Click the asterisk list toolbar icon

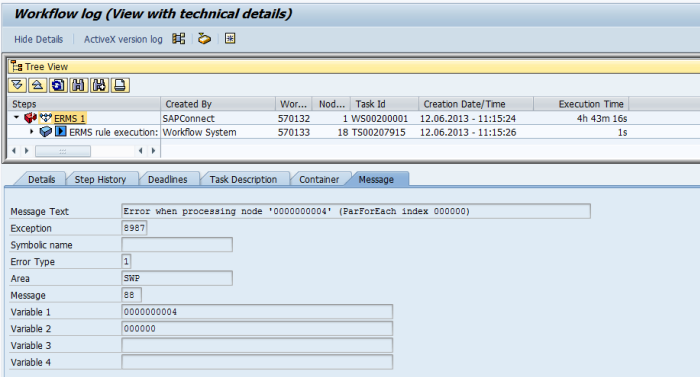point(230,39)
